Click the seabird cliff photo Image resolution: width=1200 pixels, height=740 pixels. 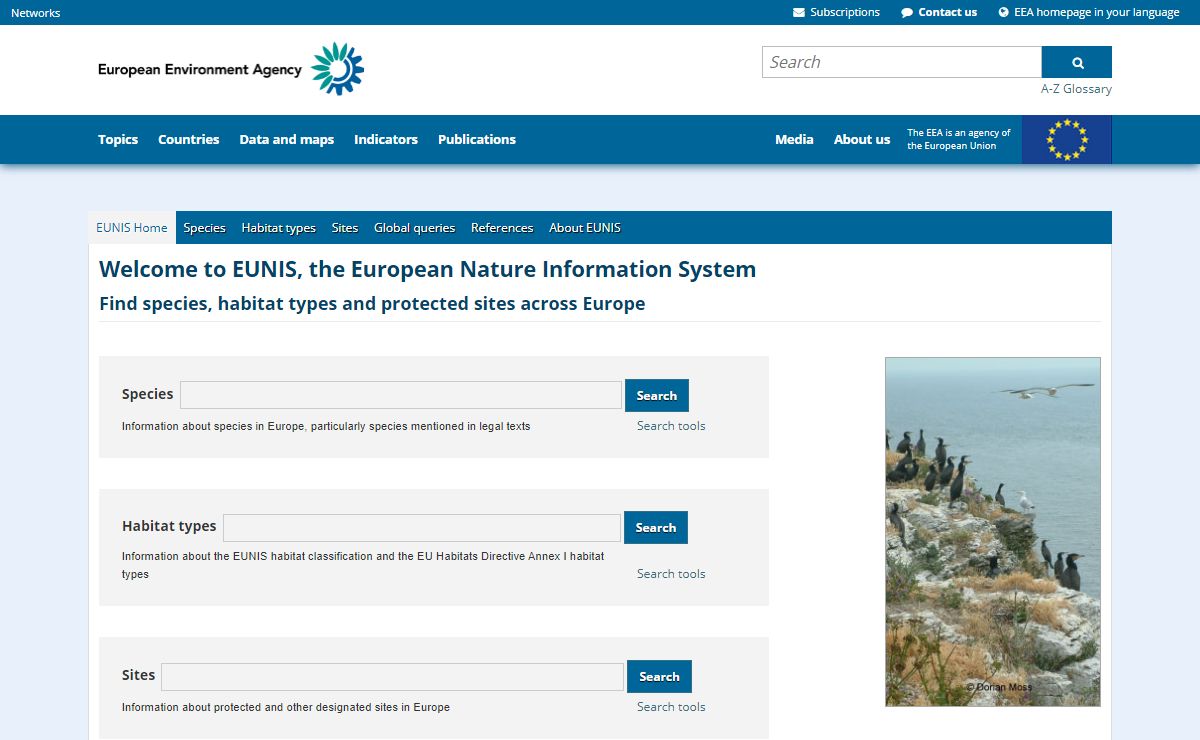pyautogui.click(x=993, y=532)
